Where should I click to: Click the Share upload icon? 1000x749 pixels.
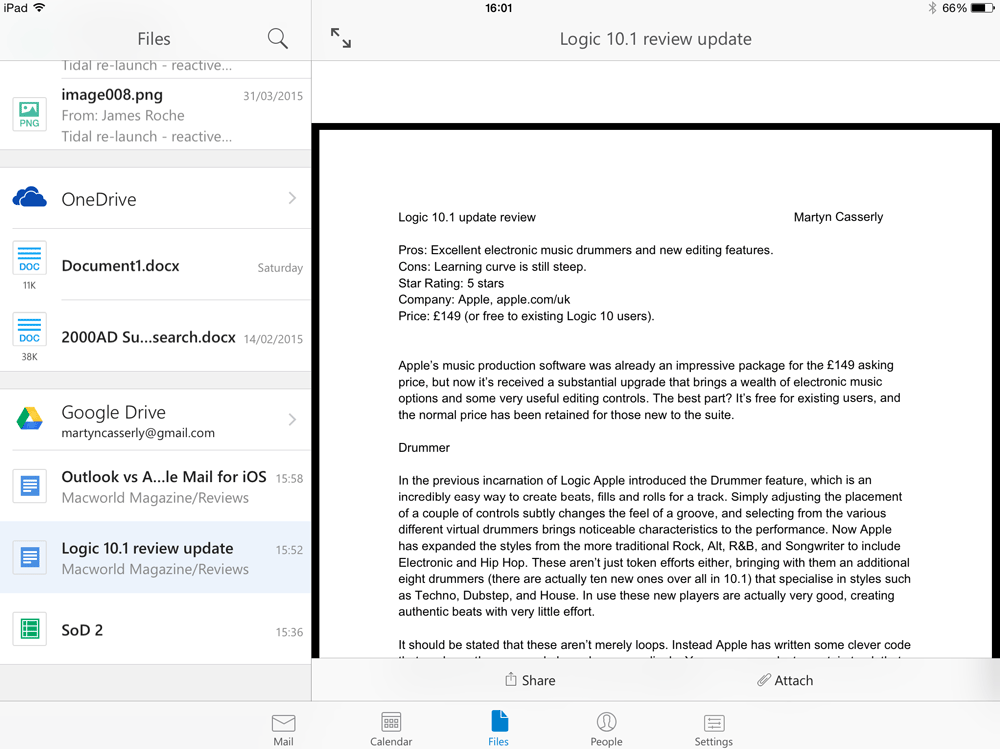(x=510, y=679)
